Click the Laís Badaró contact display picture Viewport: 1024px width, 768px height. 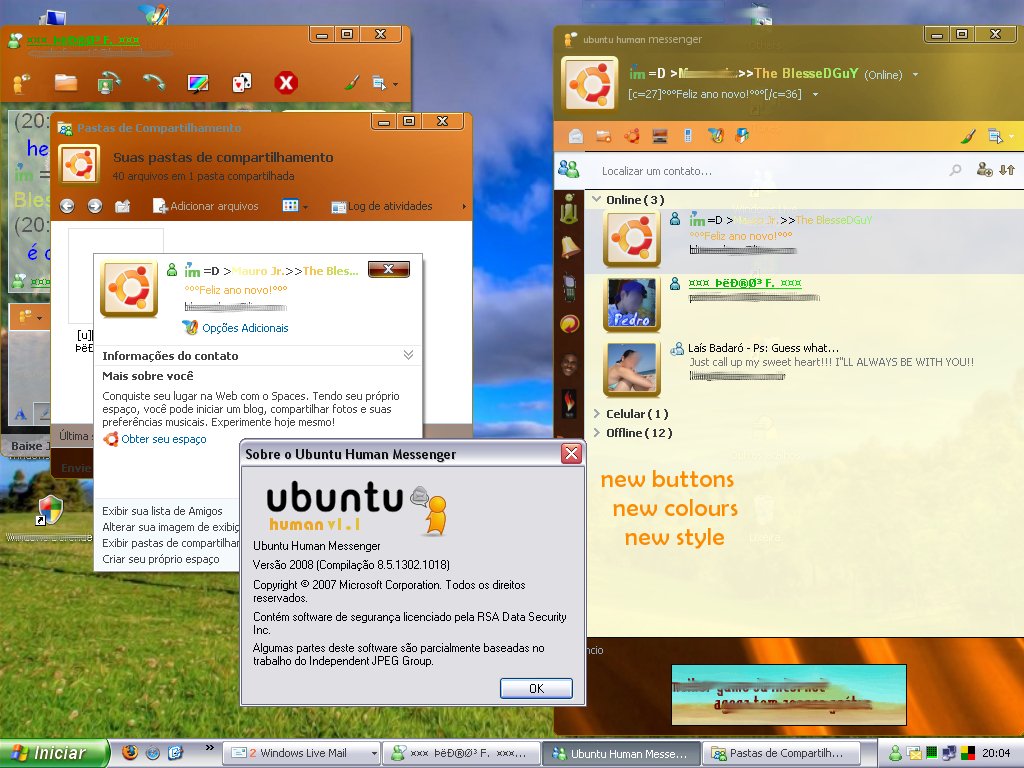tap(632, 370)
